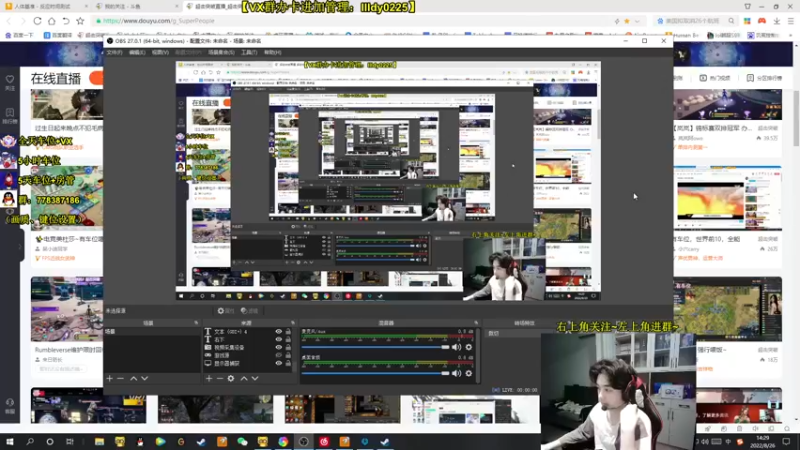Move the source up in the Sources panel
The image size is (800, 450).
(x=244, y=379)
